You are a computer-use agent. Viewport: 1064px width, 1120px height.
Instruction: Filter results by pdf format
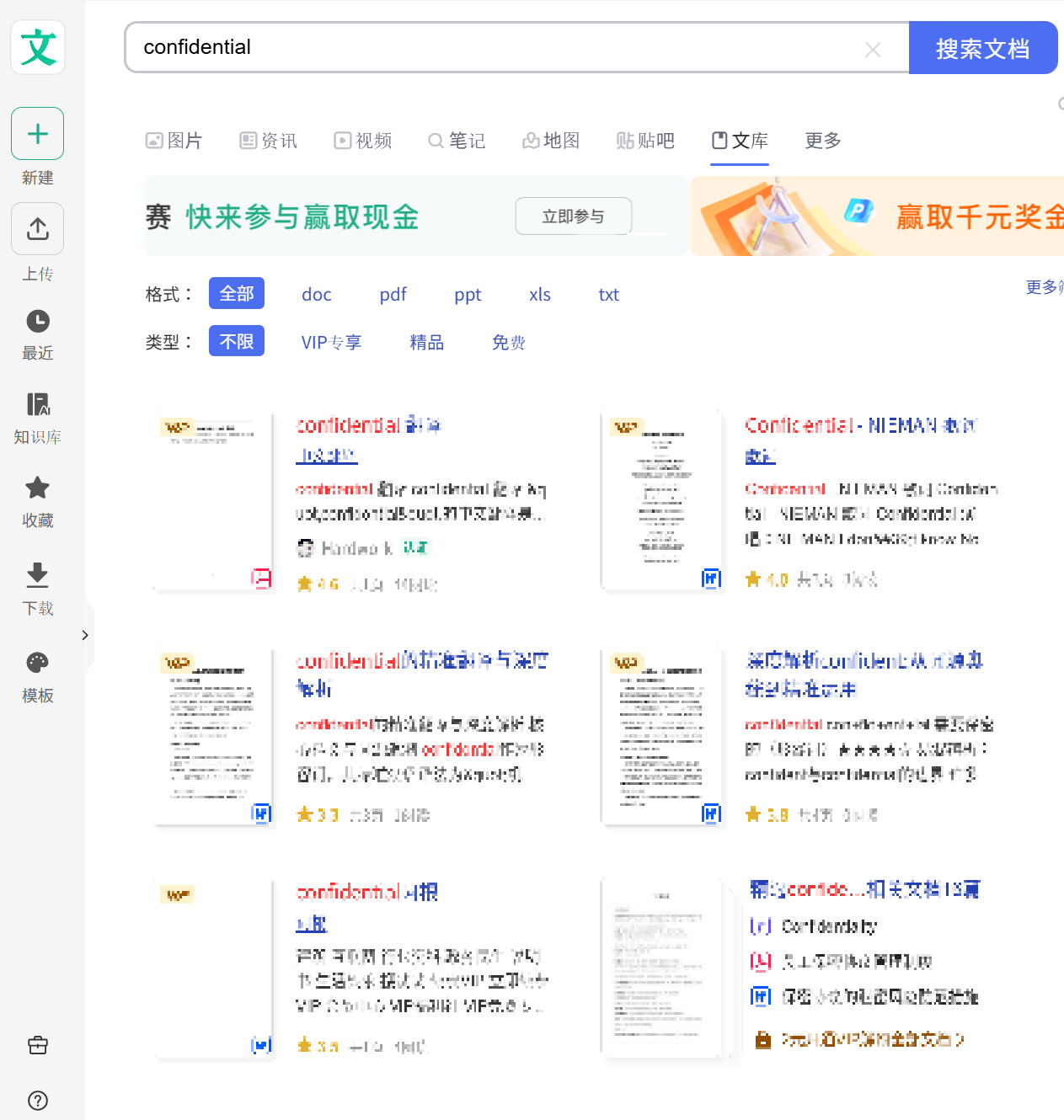[x=393, y=295]
